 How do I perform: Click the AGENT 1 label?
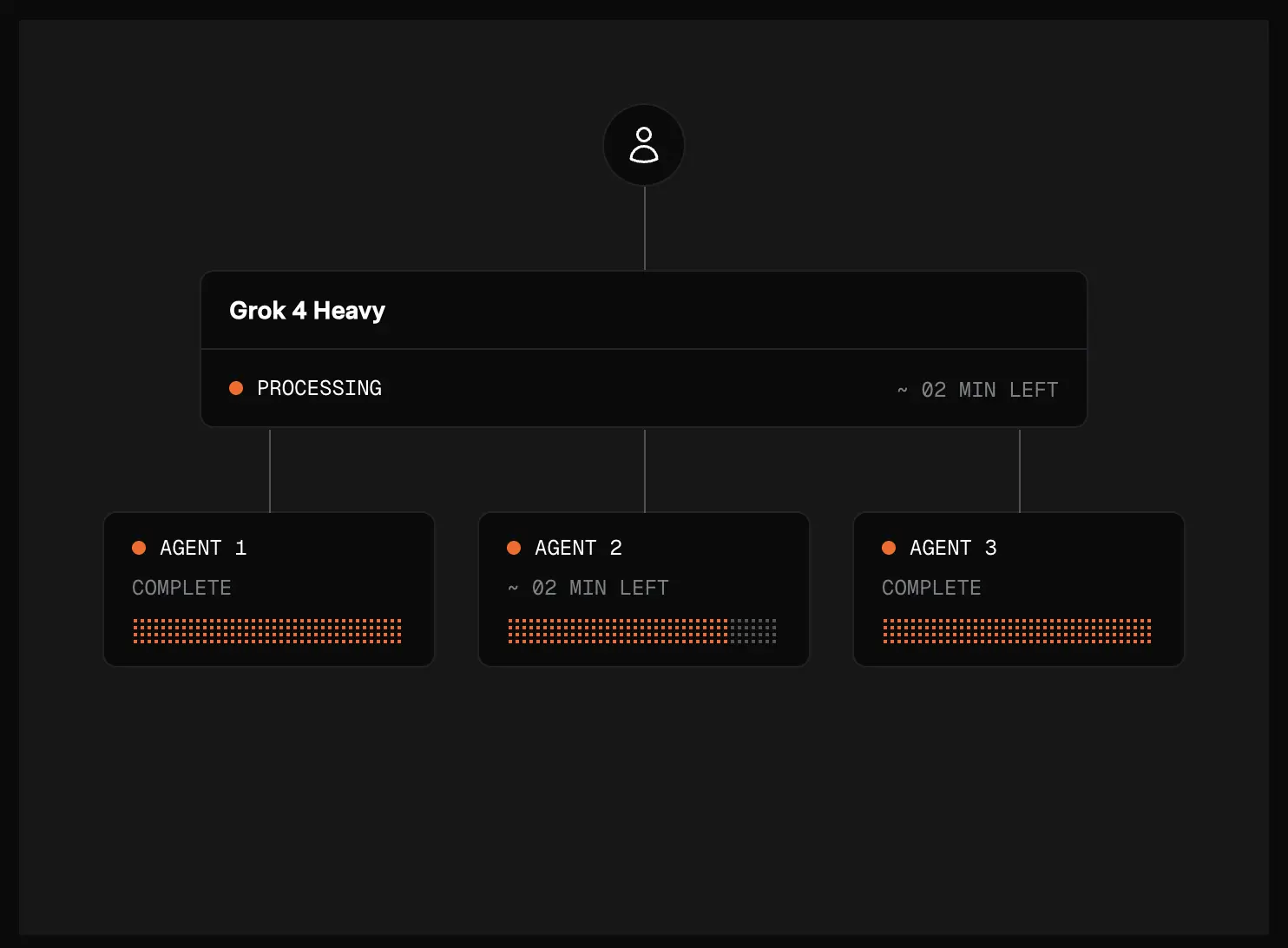point(203,548)
